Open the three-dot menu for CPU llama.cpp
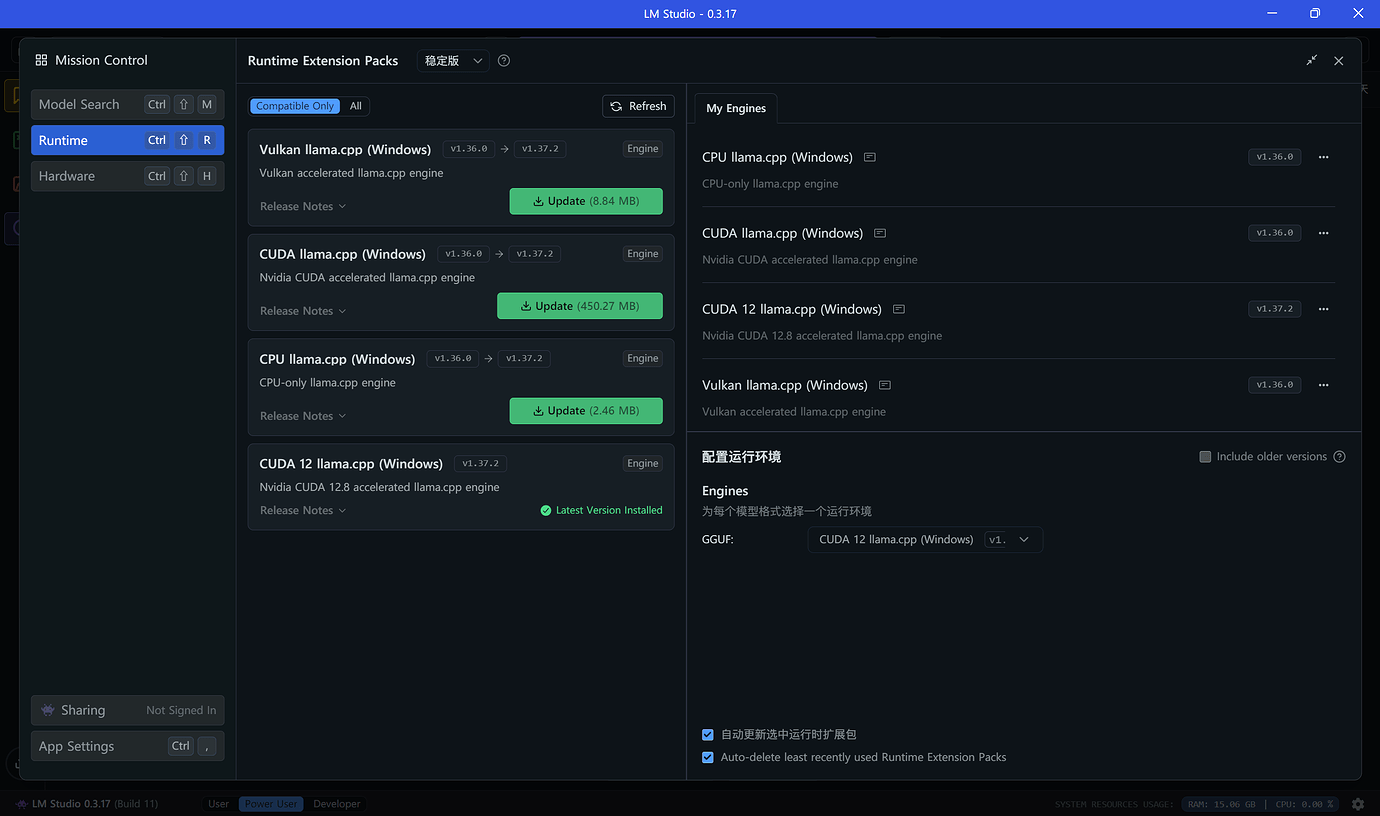1380x816 pixels. coord(1323,157)
